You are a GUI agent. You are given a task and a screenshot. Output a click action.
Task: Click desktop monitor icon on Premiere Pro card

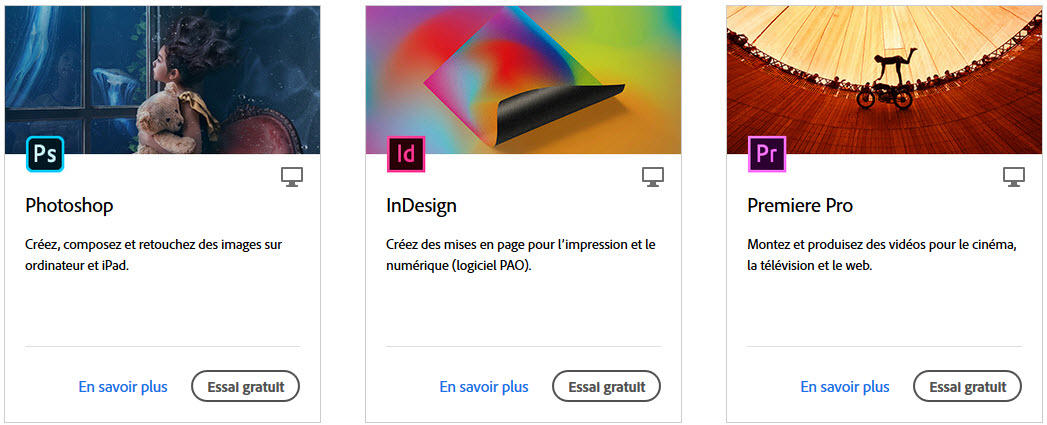point(1014,177)
